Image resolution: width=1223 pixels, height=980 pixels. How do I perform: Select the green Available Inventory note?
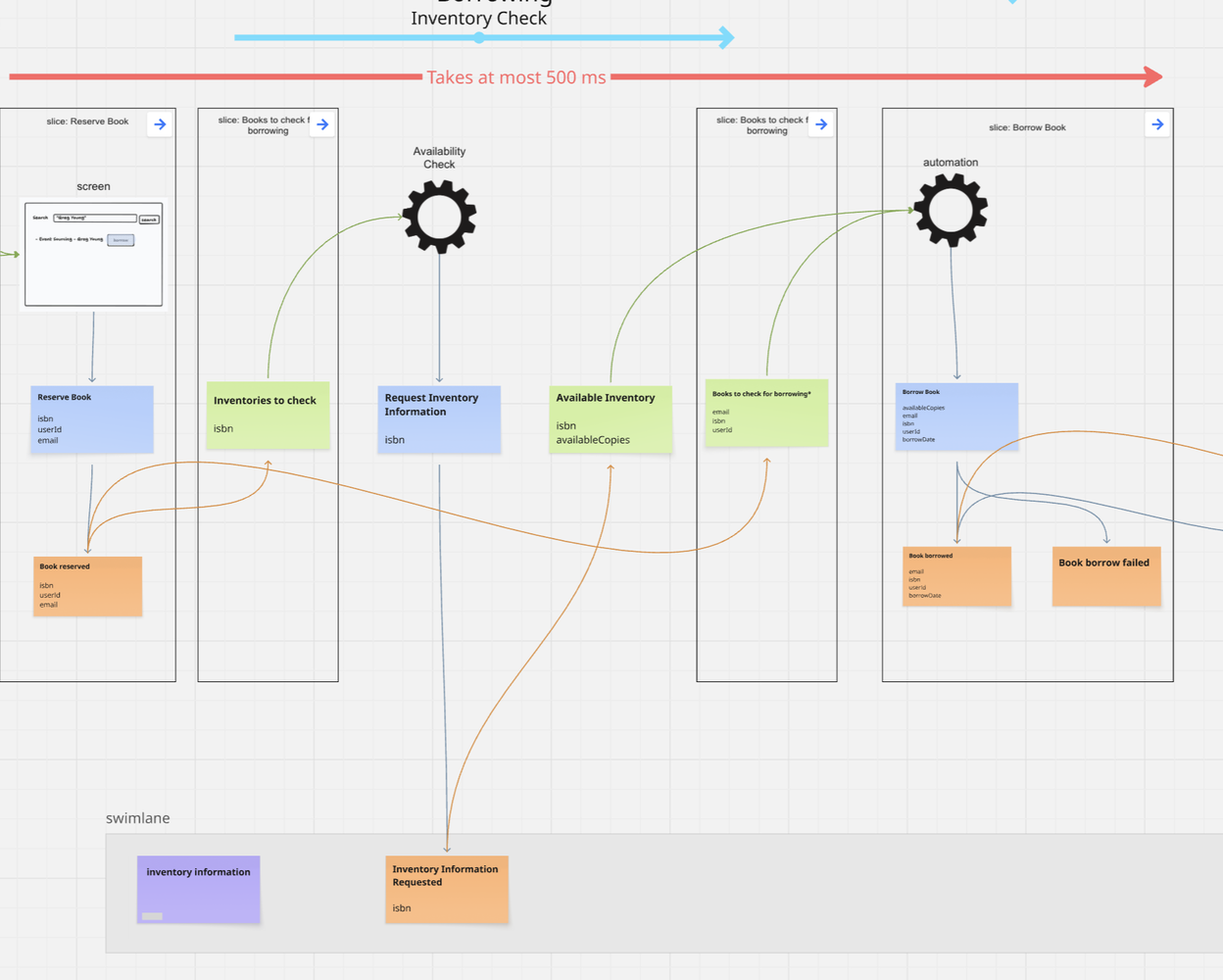coord(611,419)
